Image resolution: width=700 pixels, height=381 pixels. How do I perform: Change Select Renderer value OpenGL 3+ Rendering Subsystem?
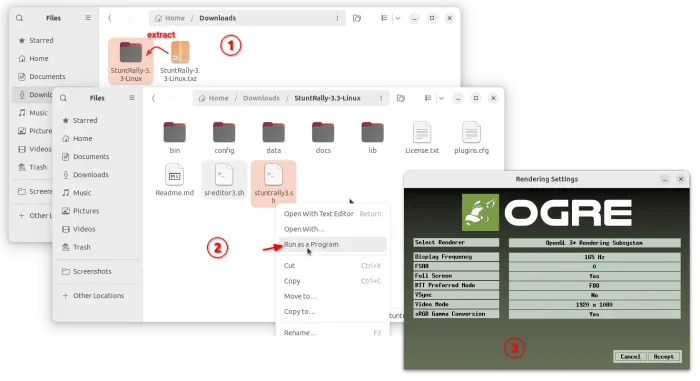pos(594,243)
